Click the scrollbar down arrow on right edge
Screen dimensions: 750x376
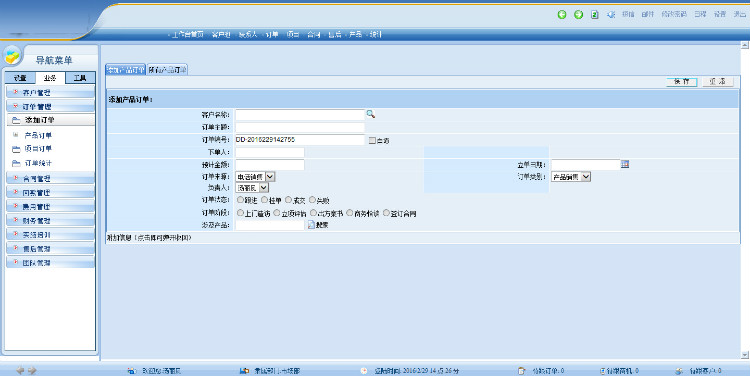[x=744, y=354]
